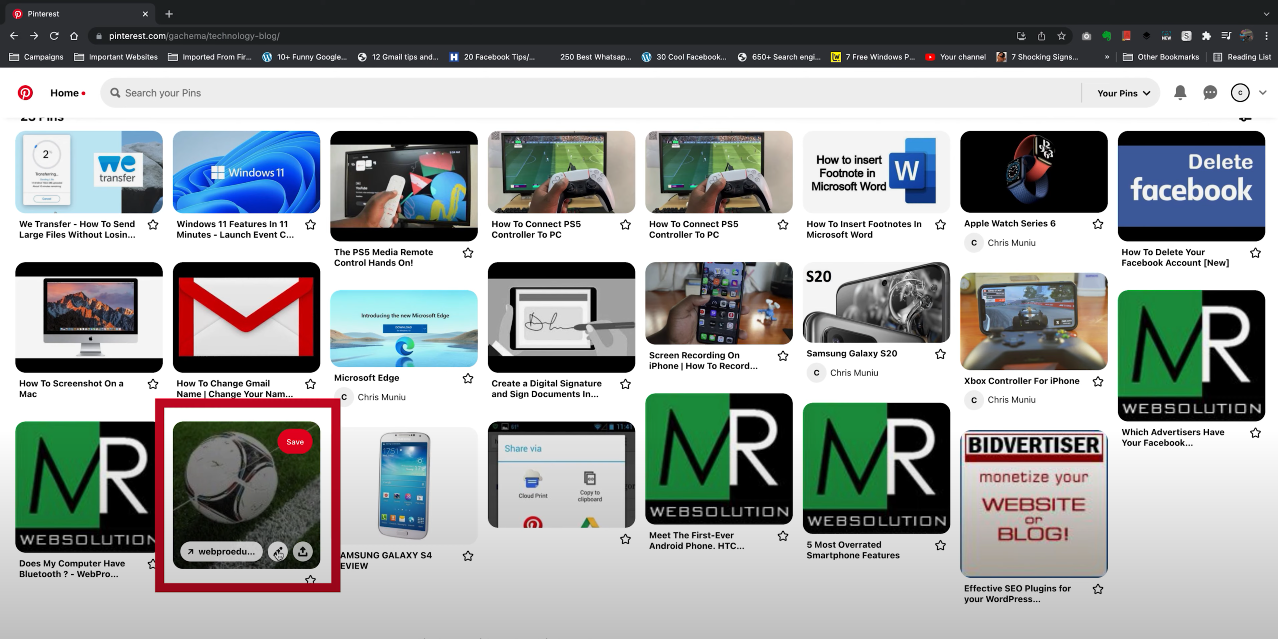This screenshot has width=1278, height=639.
Task: Open the Reading List
Action: (x=1241, y=57)
